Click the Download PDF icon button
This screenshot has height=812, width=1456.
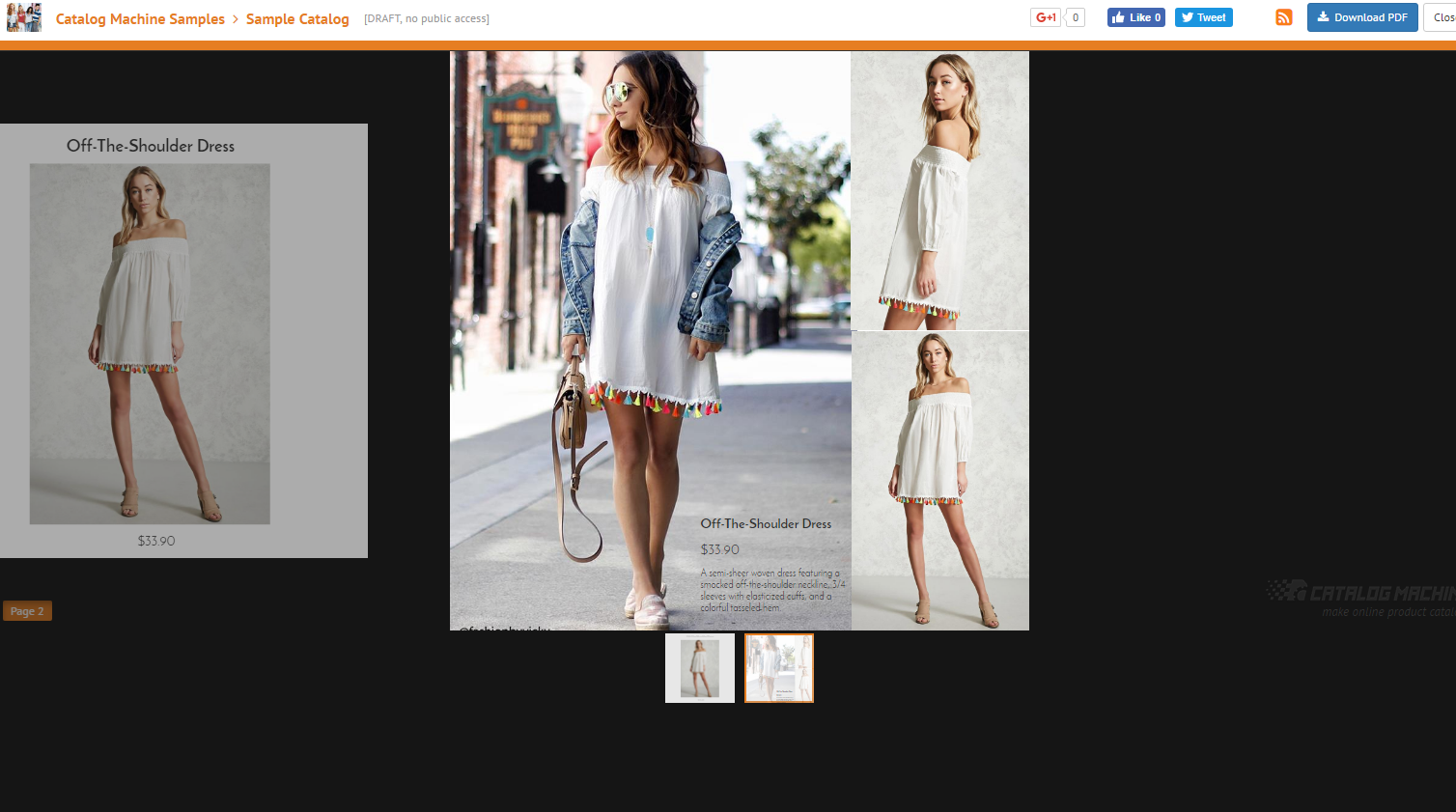click(1362, 16)
